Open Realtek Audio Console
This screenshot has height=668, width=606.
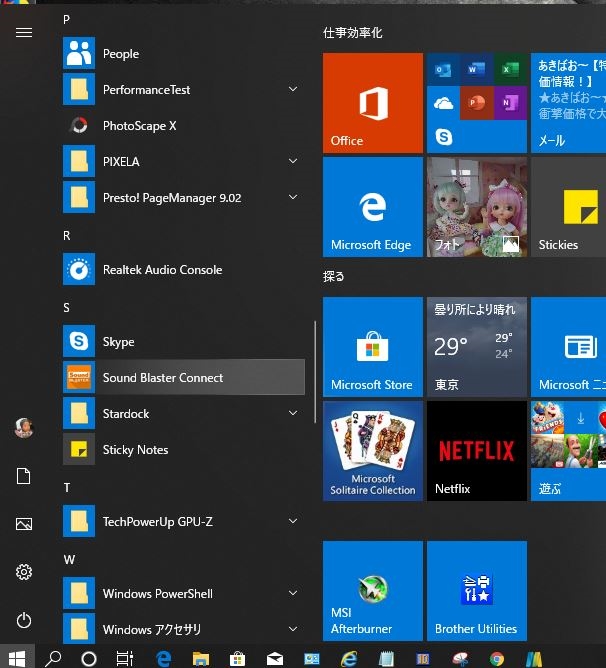click(183, 270)
